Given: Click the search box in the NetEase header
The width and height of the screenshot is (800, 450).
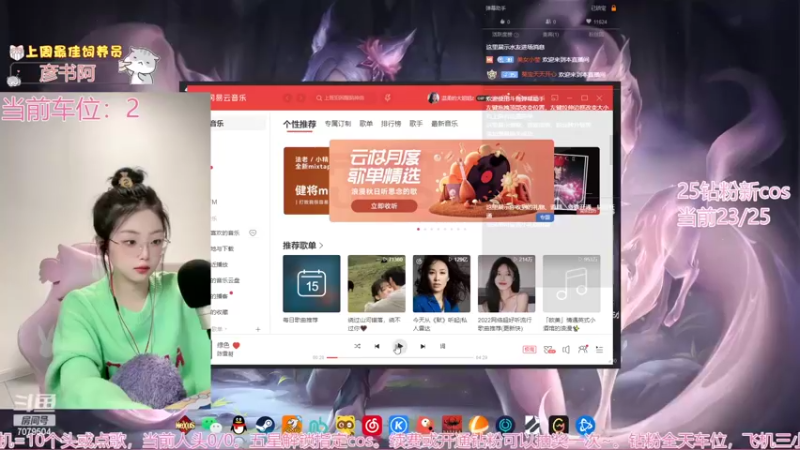Looking at the screenshot, I should pos(344,98).
